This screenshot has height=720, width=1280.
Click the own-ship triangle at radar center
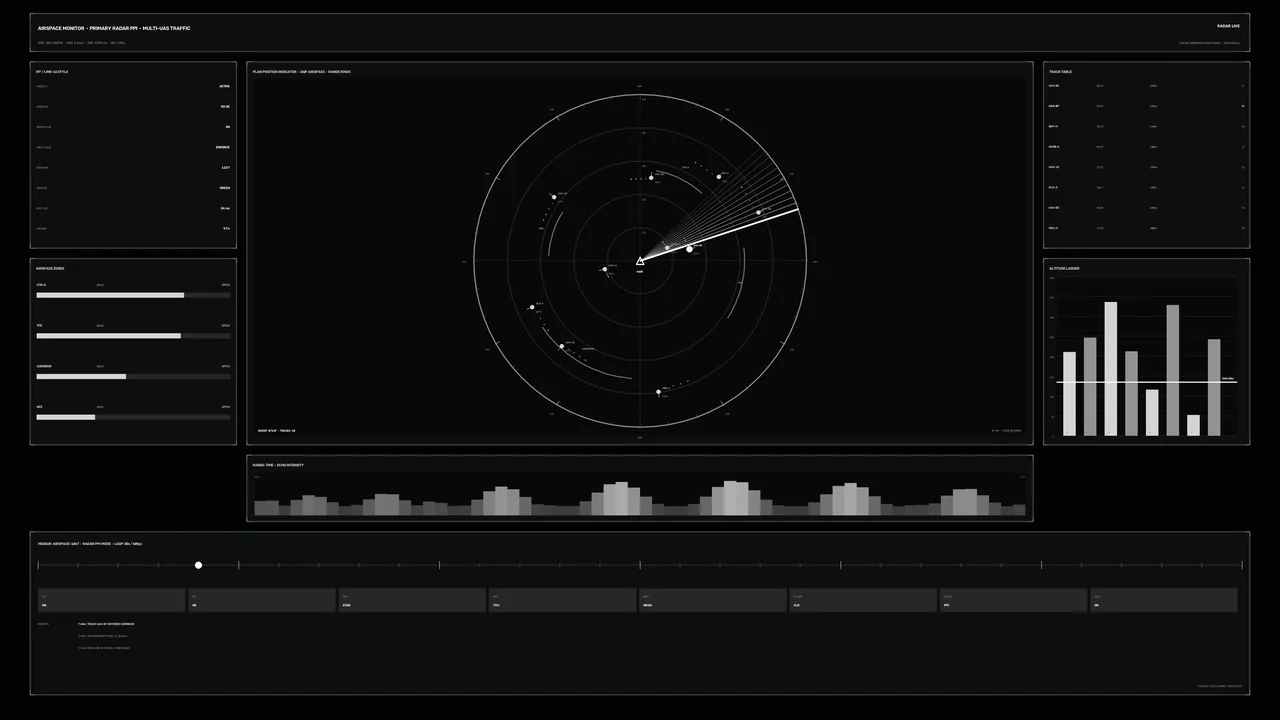(x=640, y=261)
